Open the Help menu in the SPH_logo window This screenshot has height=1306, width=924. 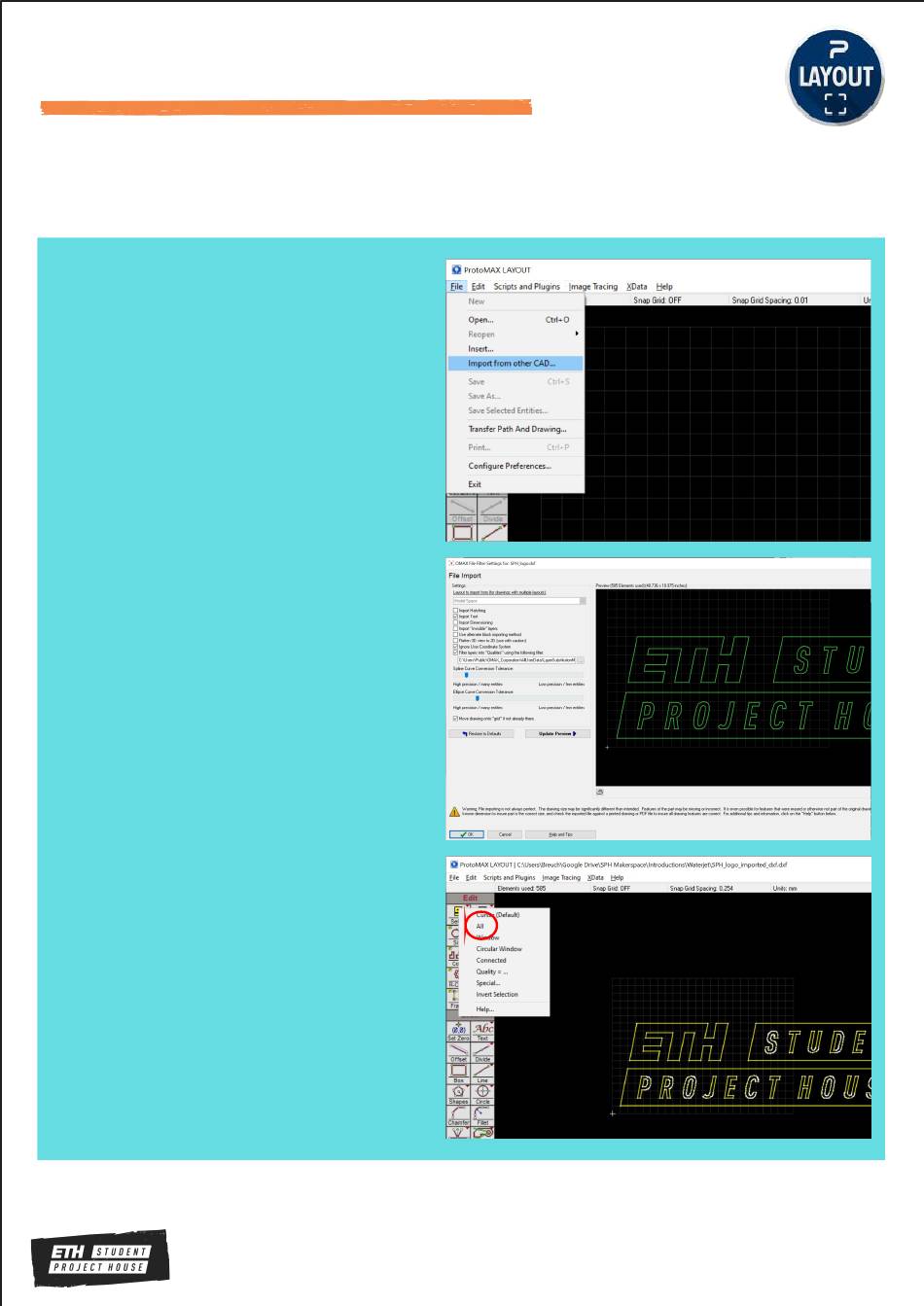pos(617,877)
